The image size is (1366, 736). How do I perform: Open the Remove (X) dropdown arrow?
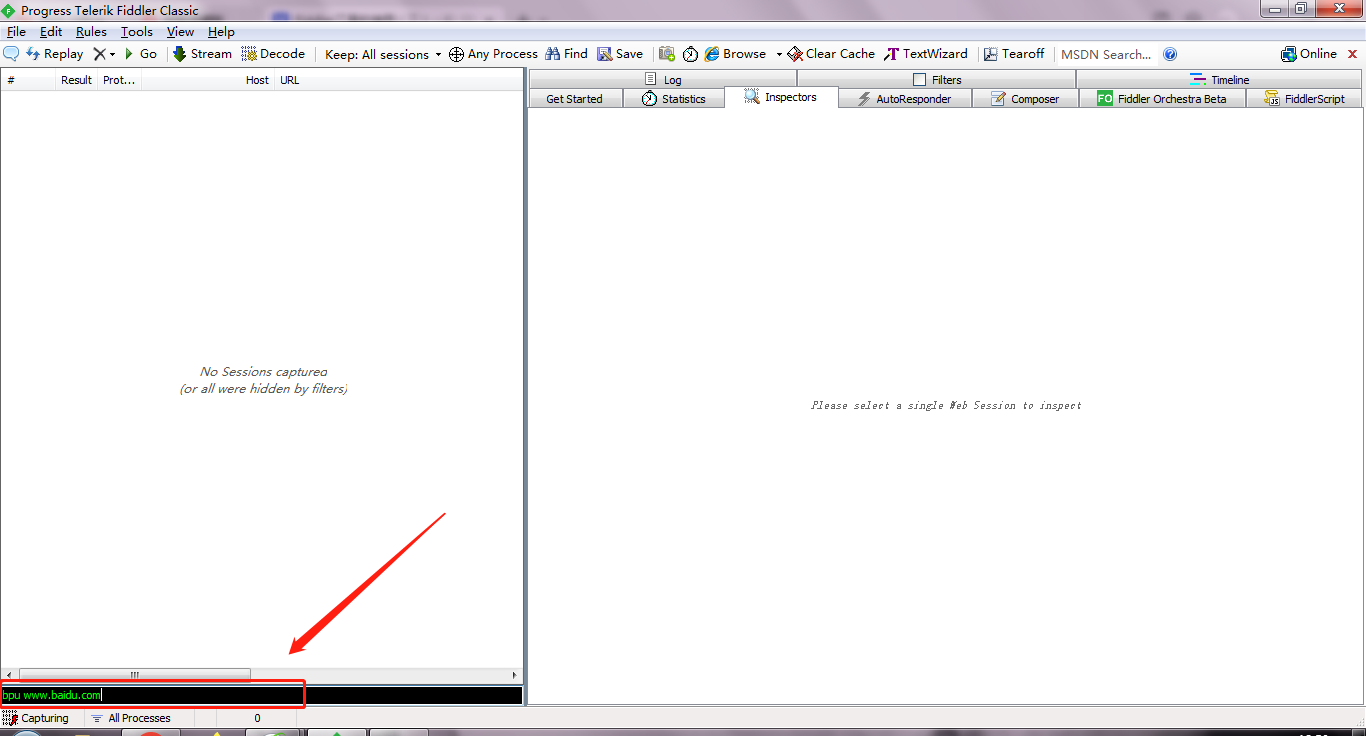[x=112, y=54]
